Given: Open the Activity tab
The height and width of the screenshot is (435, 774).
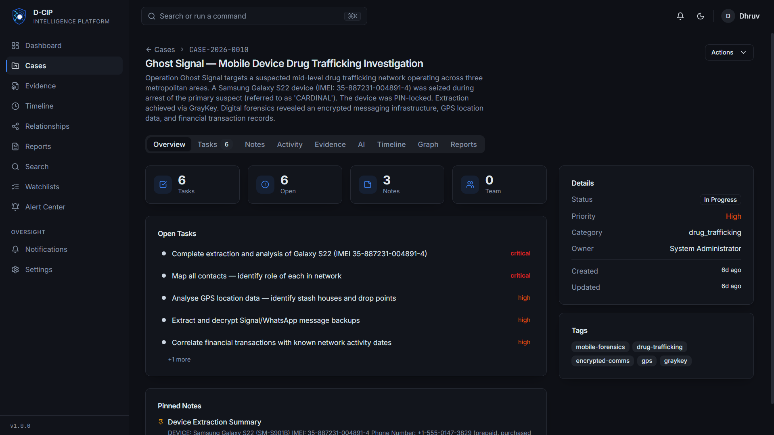Looking at the screenshot, I should (289, 145).
